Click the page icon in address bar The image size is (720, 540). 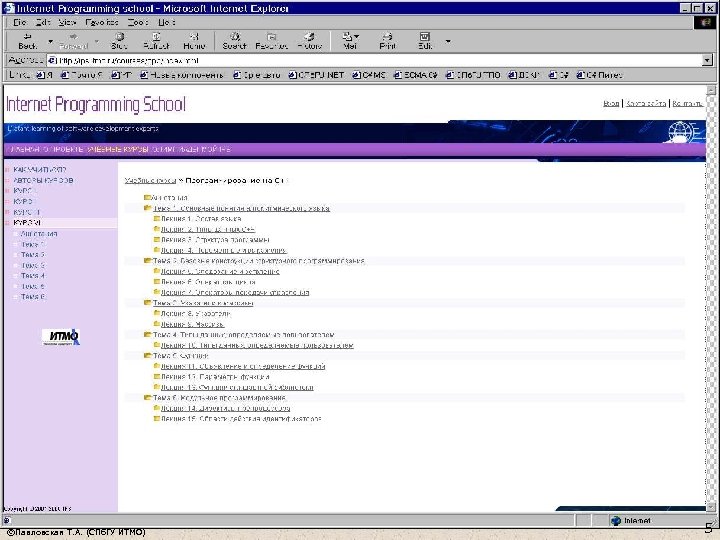click(52, 60)
